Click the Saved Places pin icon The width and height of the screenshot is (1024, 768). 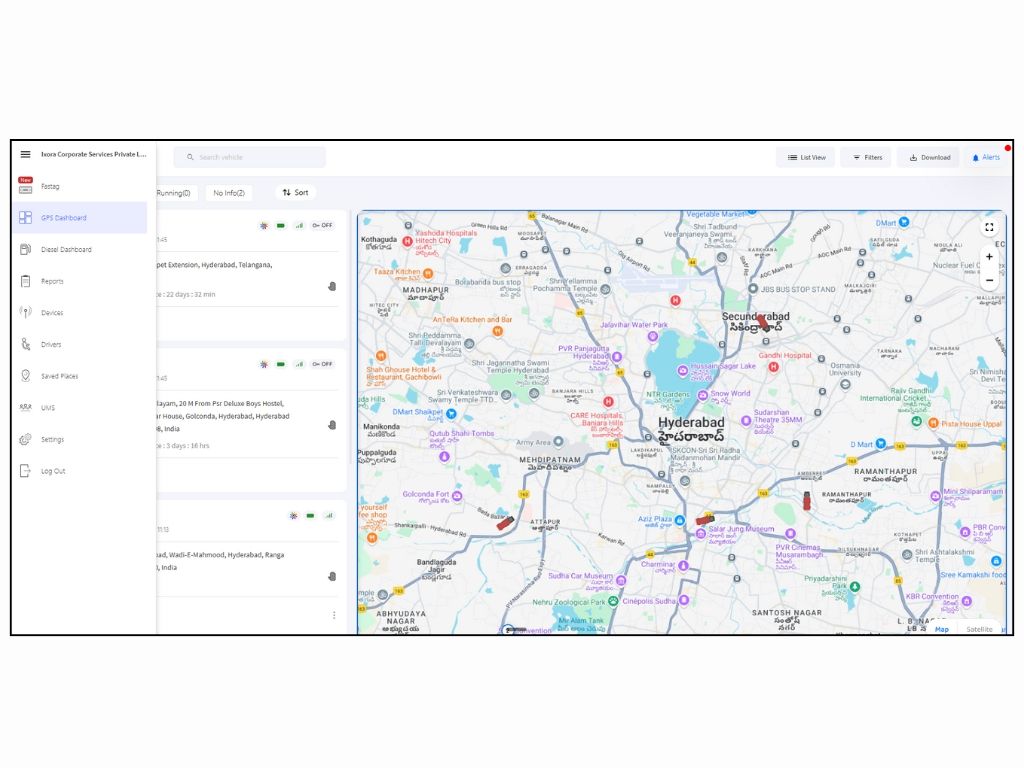coord(25,376)
